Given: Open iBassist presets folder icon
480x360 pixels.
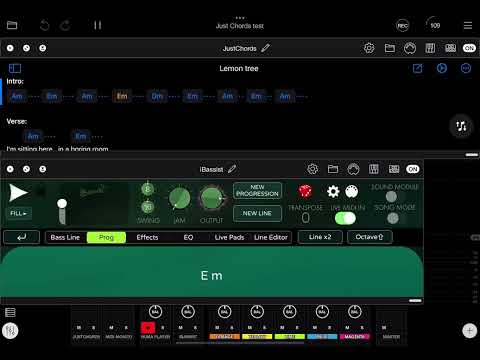Looking at the screenshot, I should coord(333,169).
